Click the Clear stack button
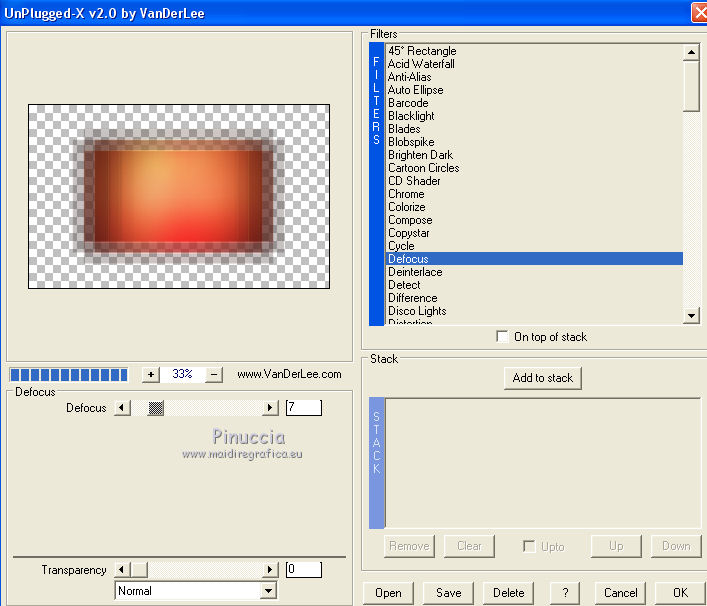 [469, 546]
